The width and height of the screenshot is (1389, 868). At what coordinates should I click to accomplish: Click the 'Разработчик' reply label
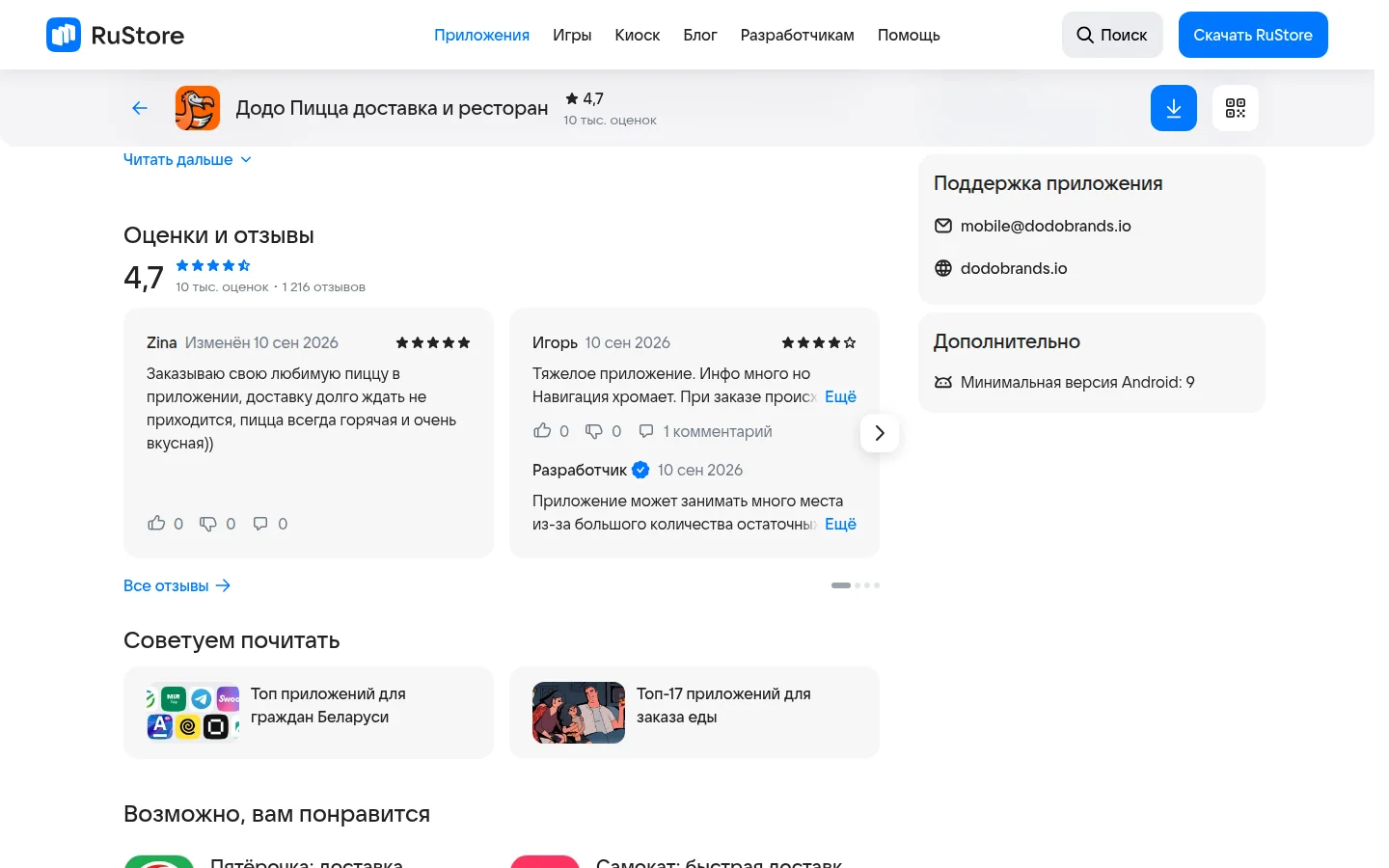click(x=580, y=470)
